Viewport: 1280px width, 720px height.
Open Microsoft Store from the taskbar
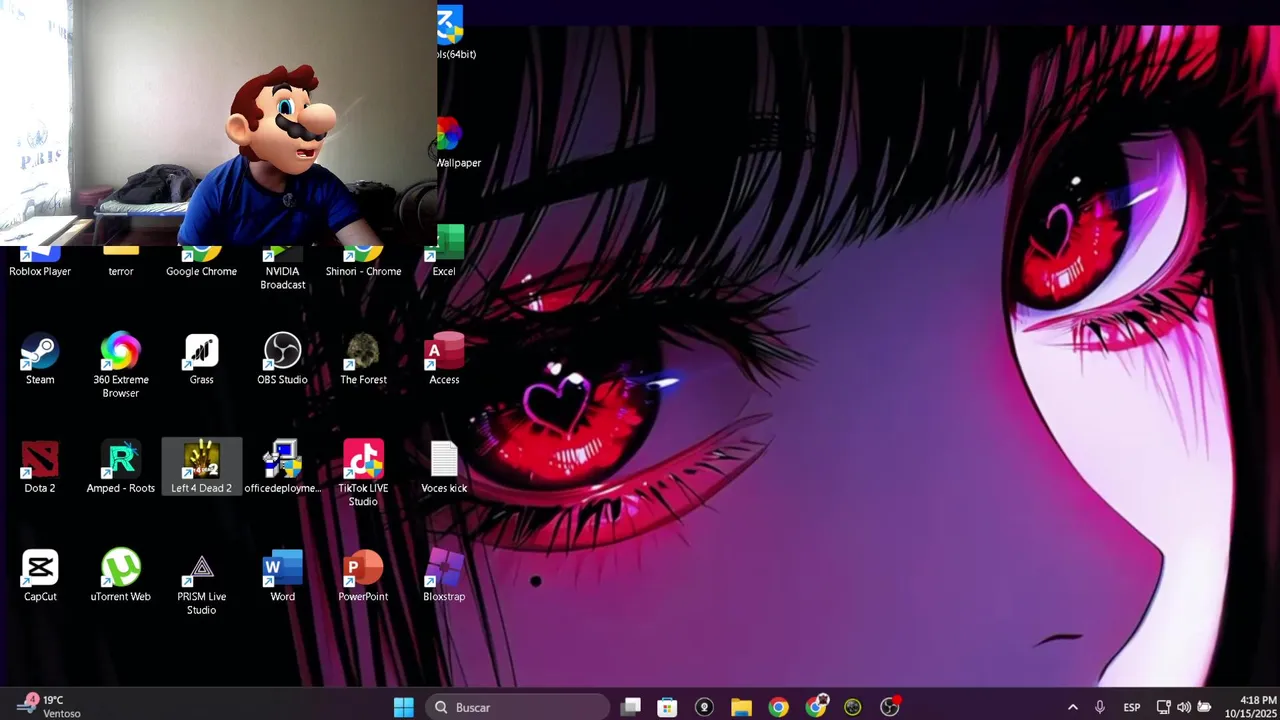pos(667,707)
